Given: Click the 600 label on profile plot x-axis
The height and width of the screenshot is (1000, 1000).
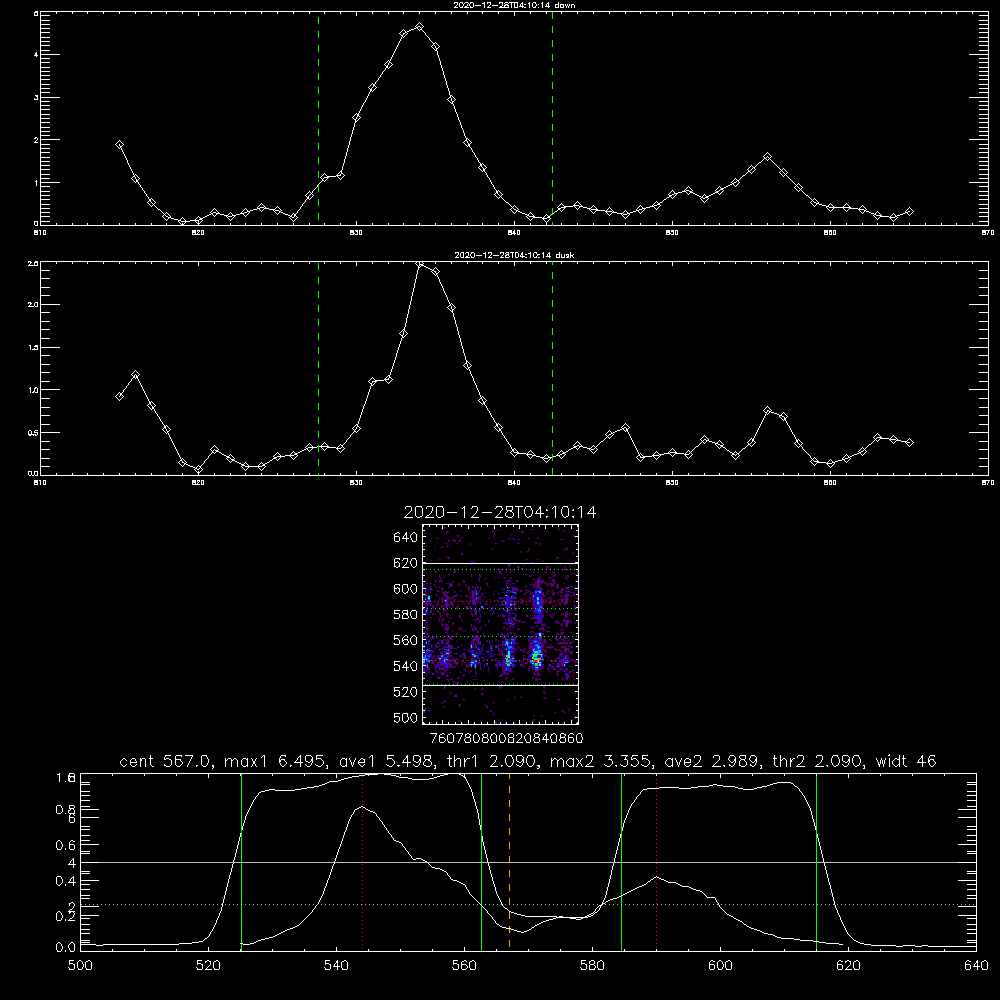Looking at the screenshot, I should [x=721, y=966].
